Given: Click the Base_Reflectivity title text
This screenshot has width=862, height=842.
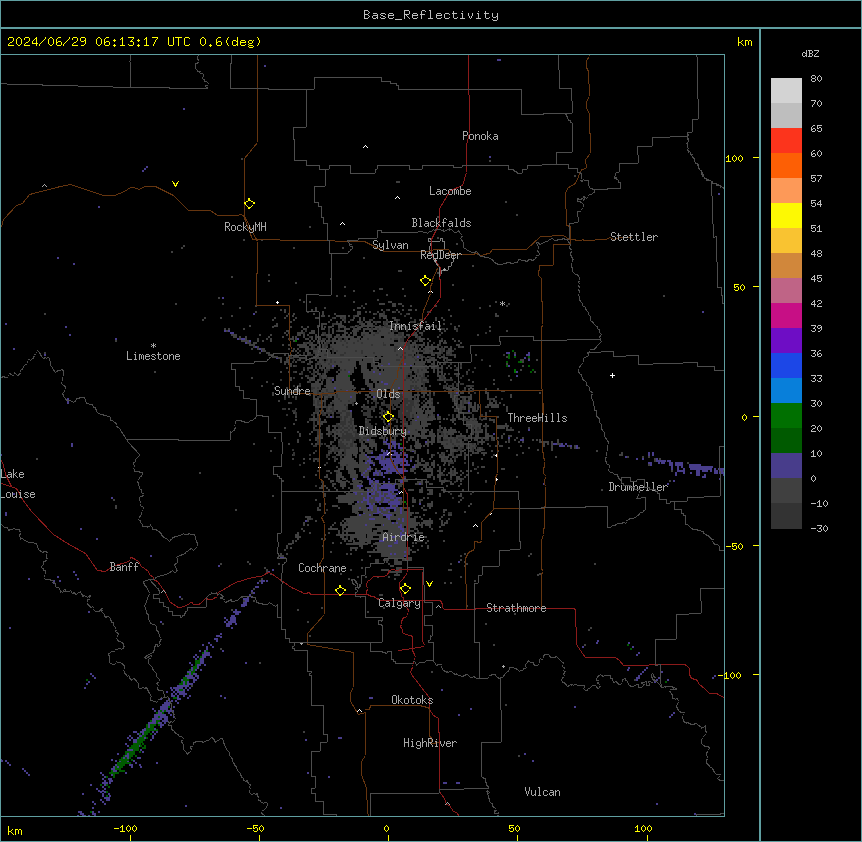Looking at the screenshot, I should (x=431, y=15).
